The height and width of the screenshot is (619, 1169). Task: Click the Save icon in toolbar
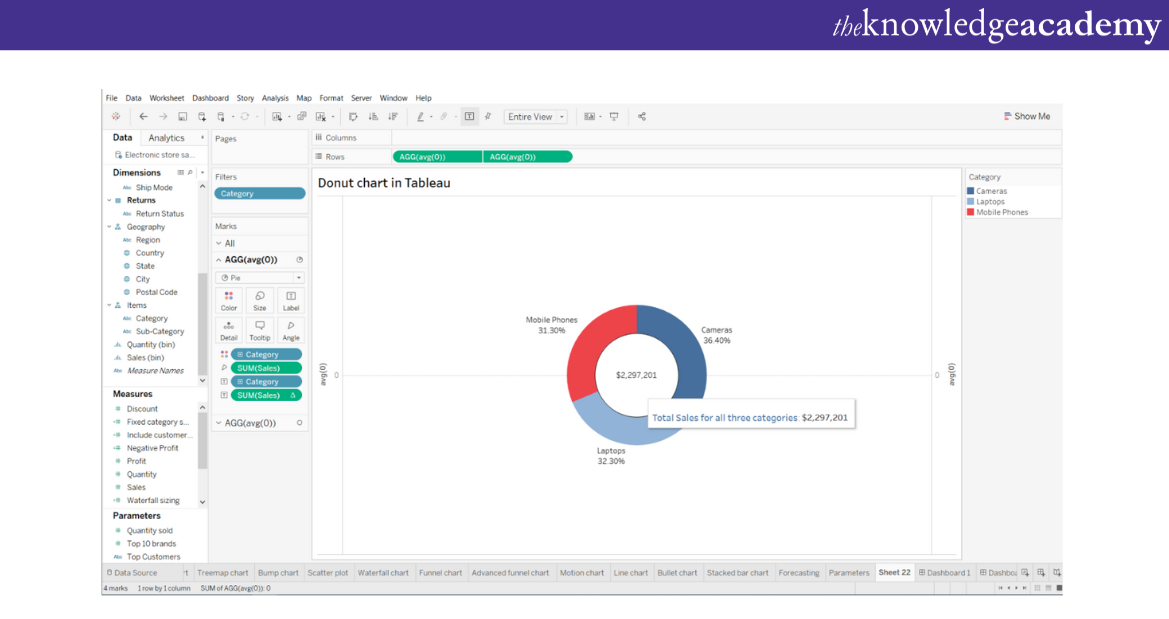coord(183,117)
